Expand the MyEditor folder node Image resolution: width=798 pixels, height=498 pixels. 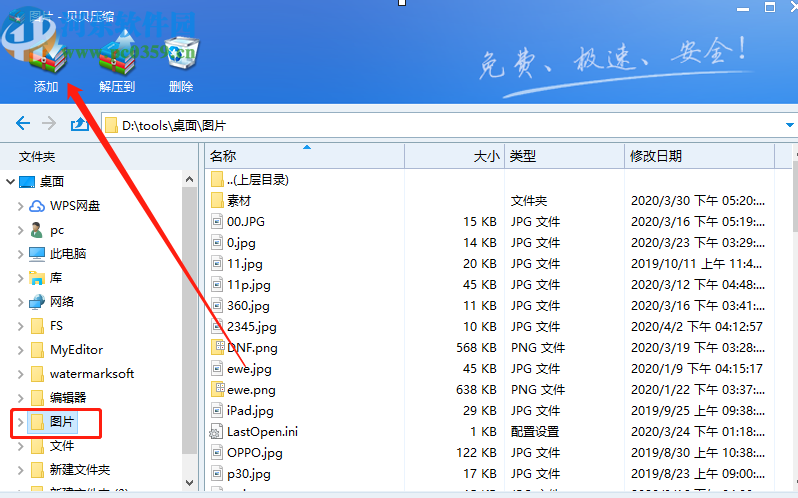click(x=20, y=350)
